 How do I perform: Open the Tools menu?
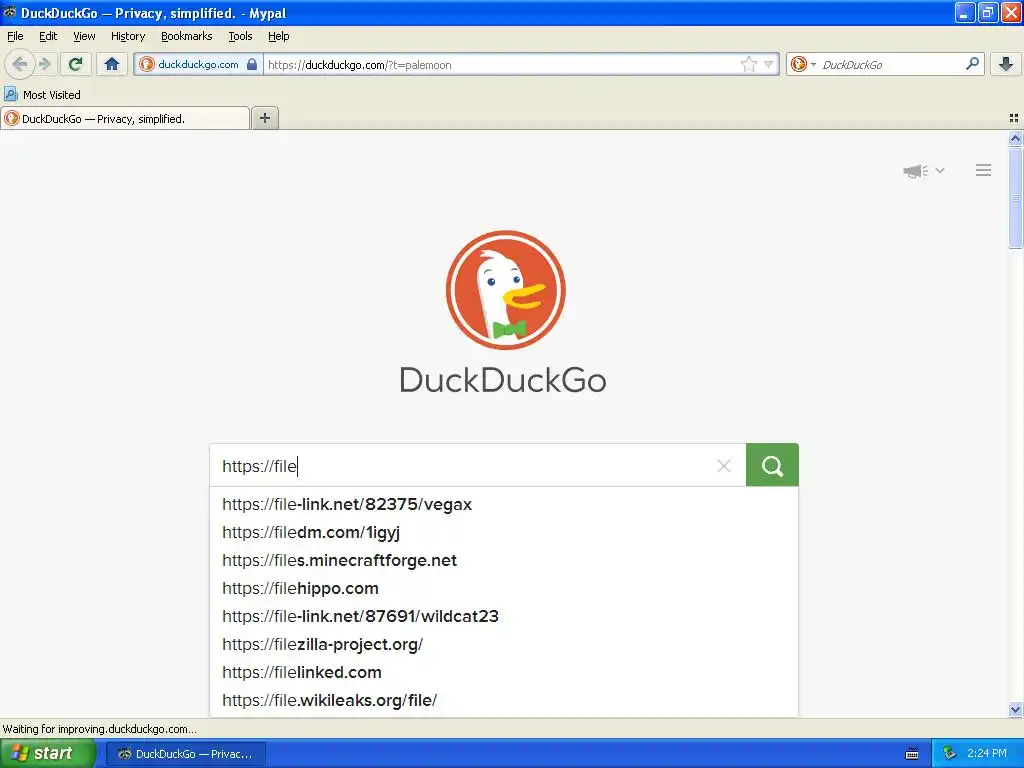240,36
